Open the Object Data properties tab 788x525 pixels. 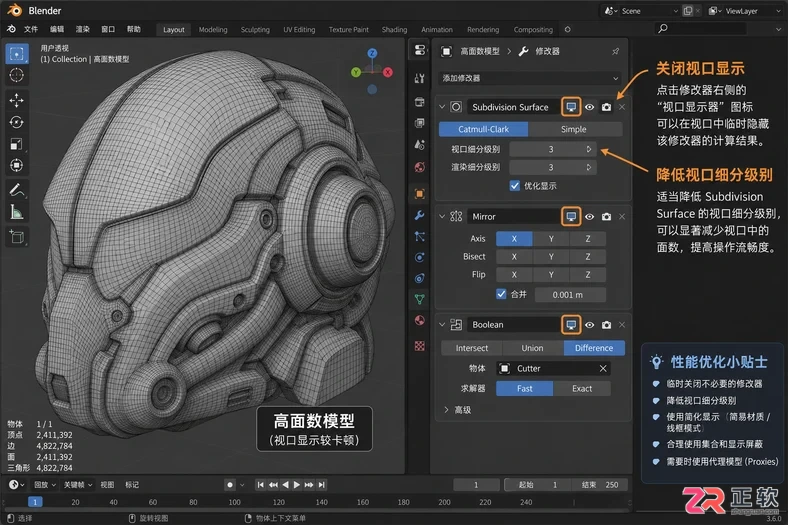point(420,300)
